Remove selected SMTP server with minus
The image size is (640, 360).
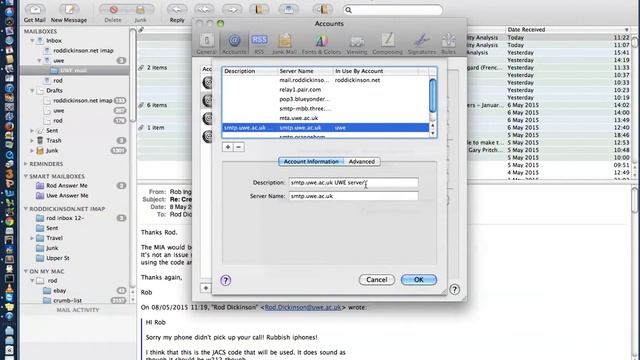[239, 147]
